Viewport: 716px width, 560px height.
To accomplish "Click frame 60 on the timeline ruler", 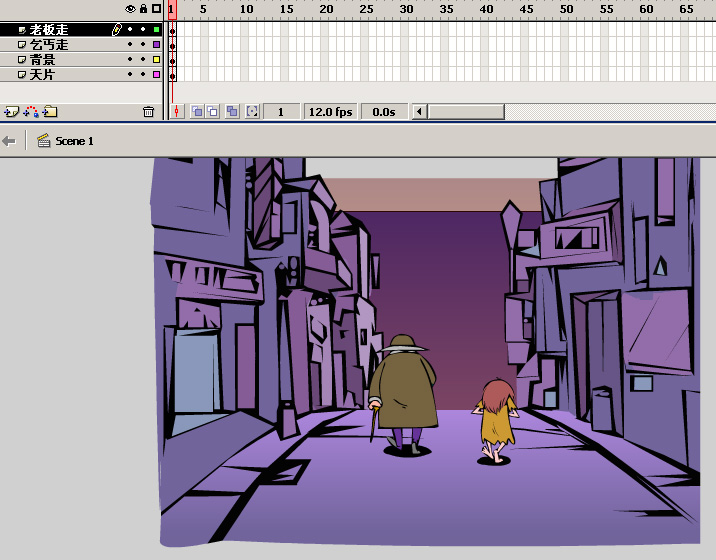I will 644,9.
